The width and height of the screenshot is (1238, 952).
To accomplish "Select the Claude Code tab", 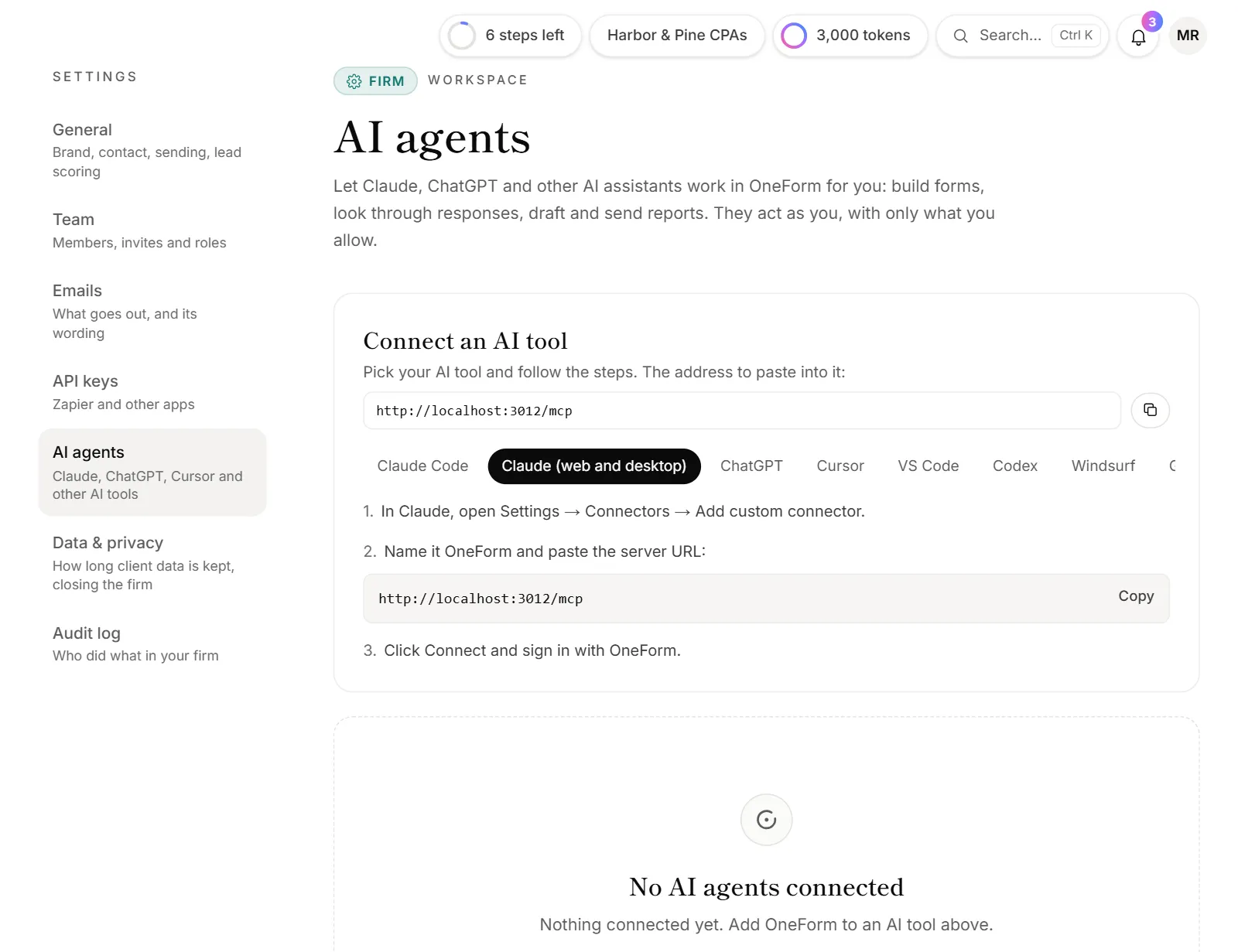I will pos(422,466).
